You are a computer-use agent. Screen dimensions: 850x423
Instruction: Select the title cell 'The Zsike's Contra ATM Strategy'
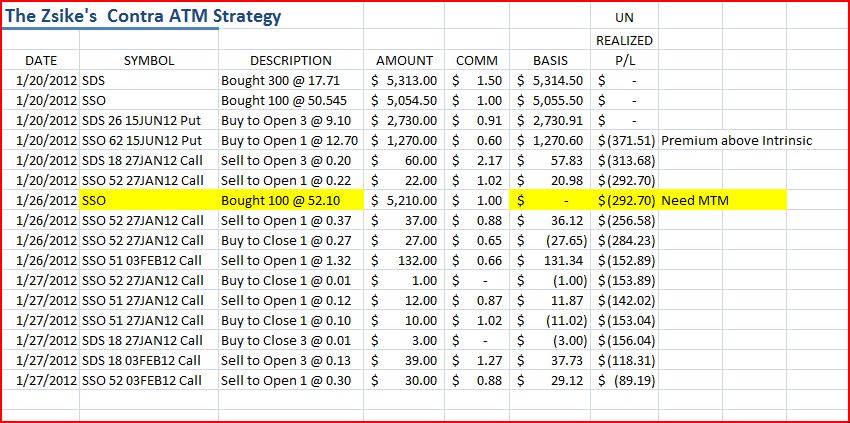(x=142, y=17)
